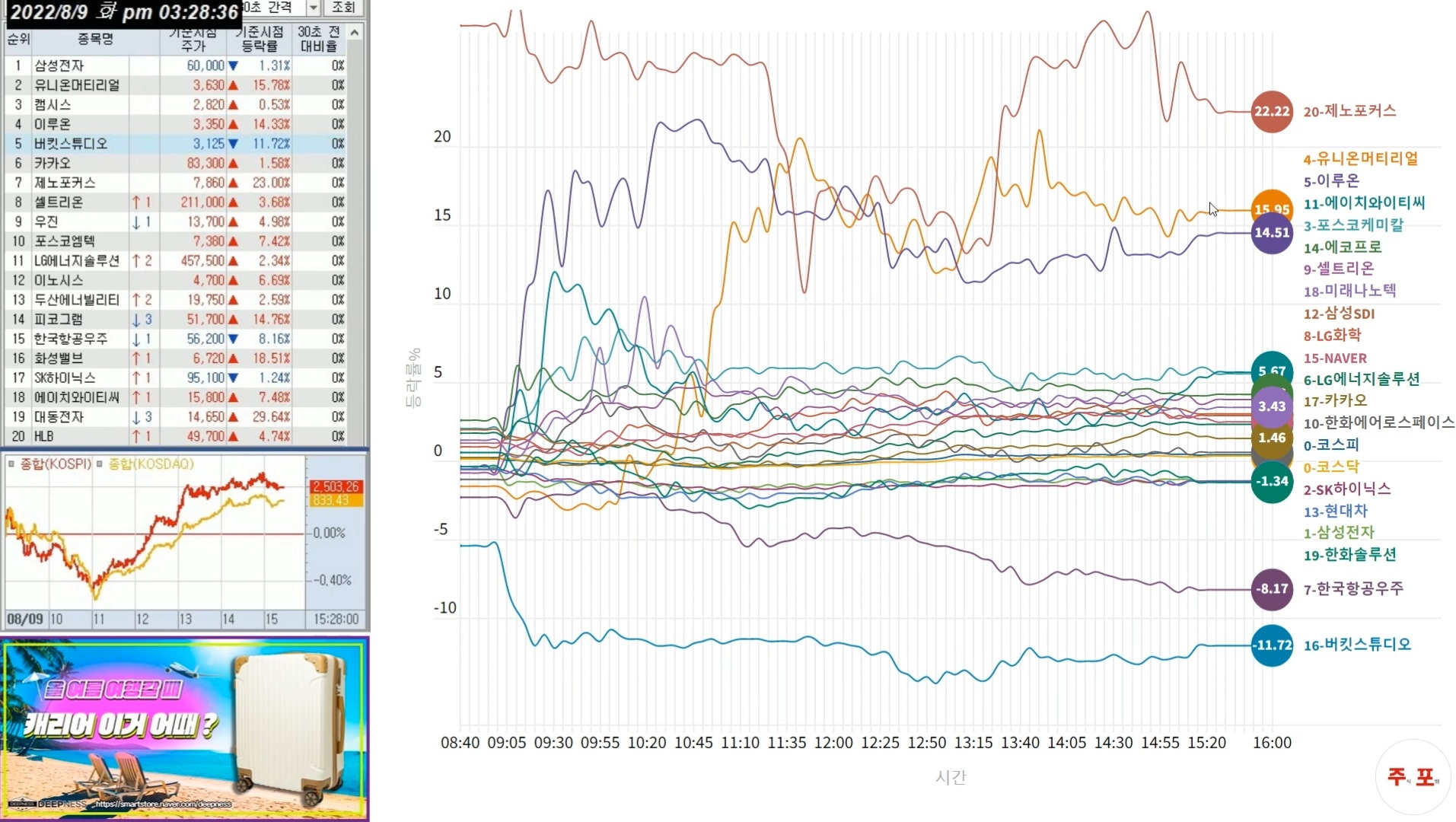1456x822 pixels.
Task: Select legend entry 8-LG화학
Action: (1332, 336)
